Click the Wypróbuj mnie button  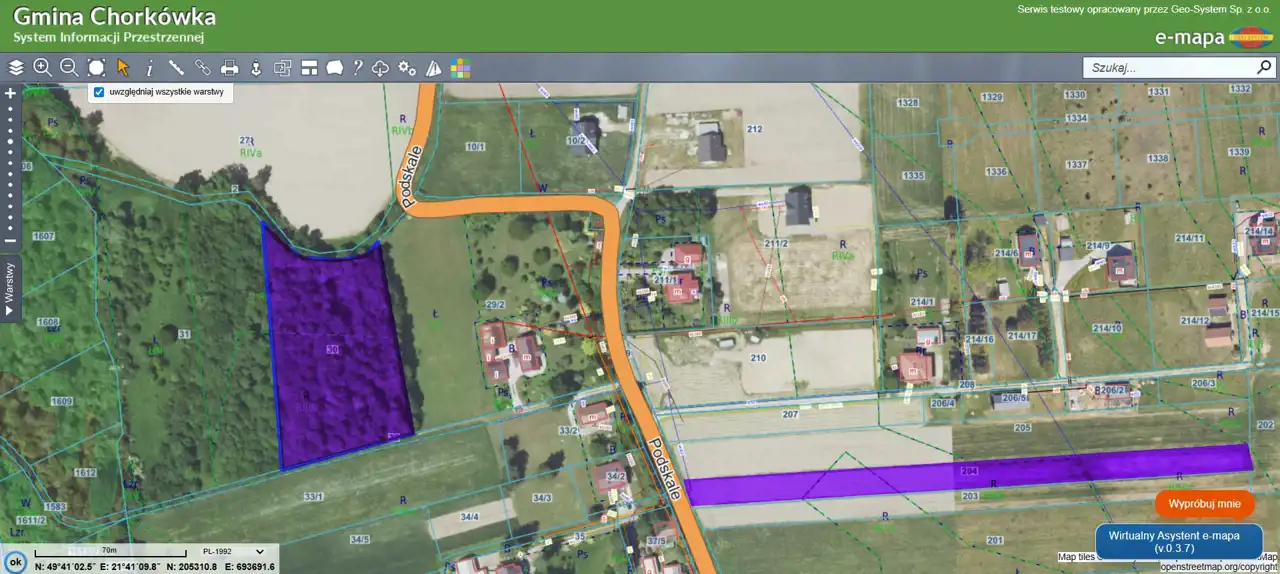pos(1204,504)
